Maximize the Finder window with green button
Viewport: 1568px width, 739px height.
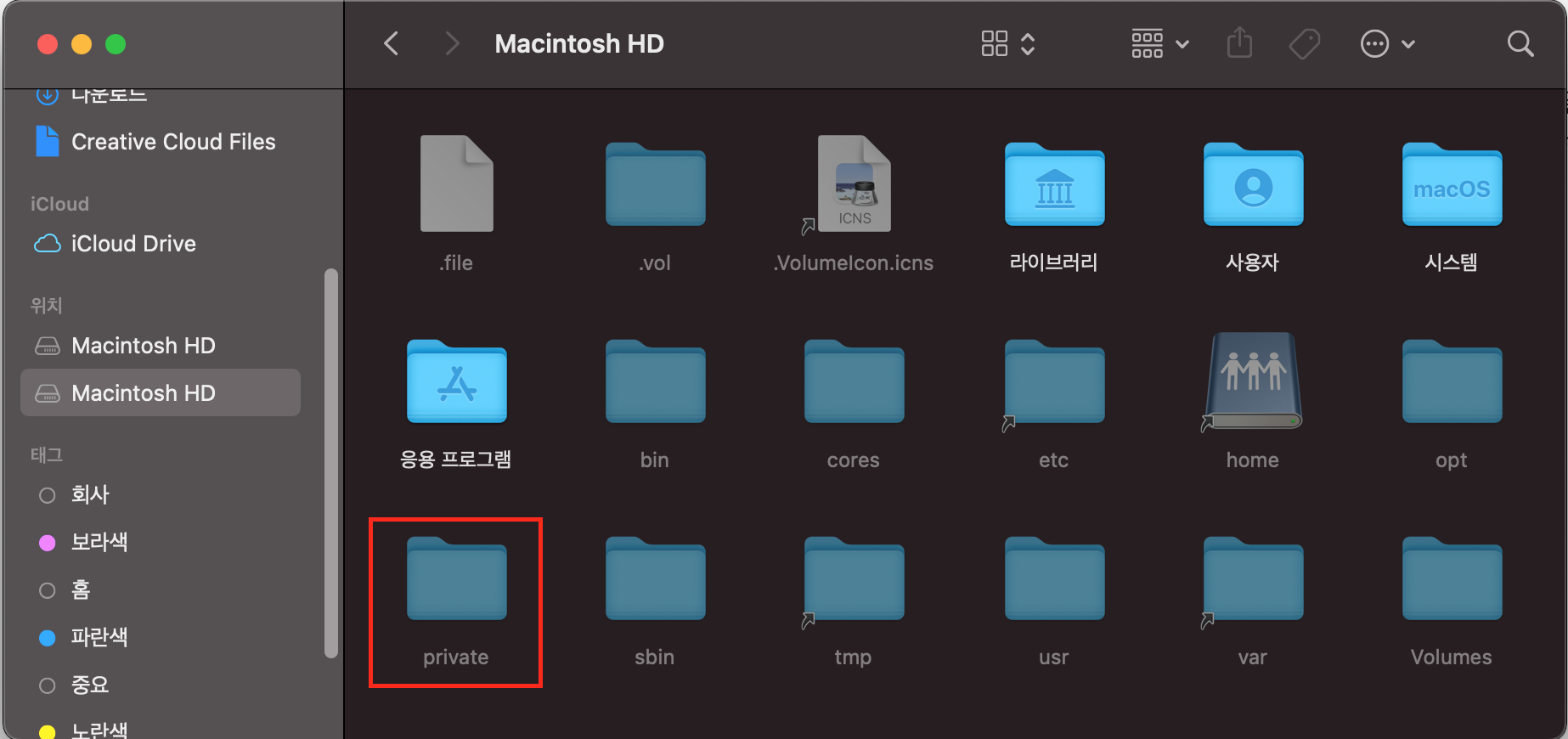[116, 44]
